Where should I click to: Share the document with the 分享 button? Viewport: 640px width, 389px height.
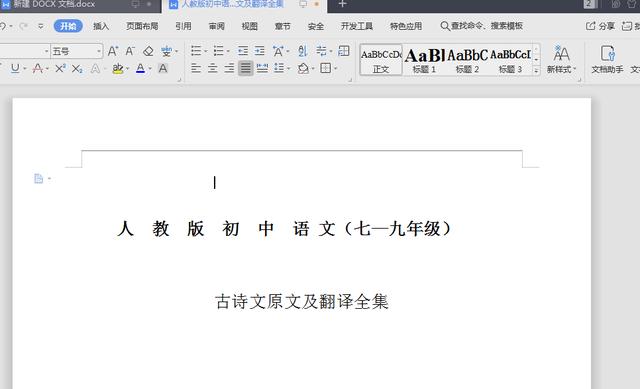point(600,26)
